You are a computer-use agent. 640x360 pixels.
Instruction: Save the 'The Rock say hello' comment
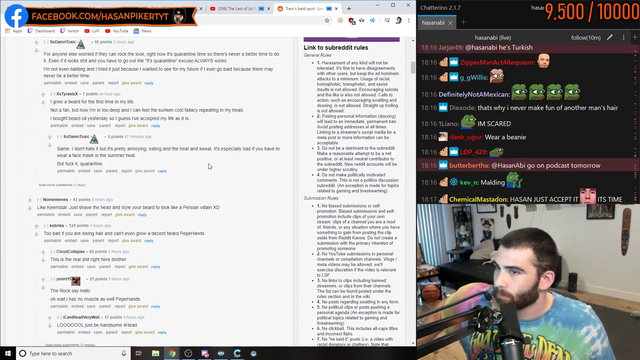[91, 307]
